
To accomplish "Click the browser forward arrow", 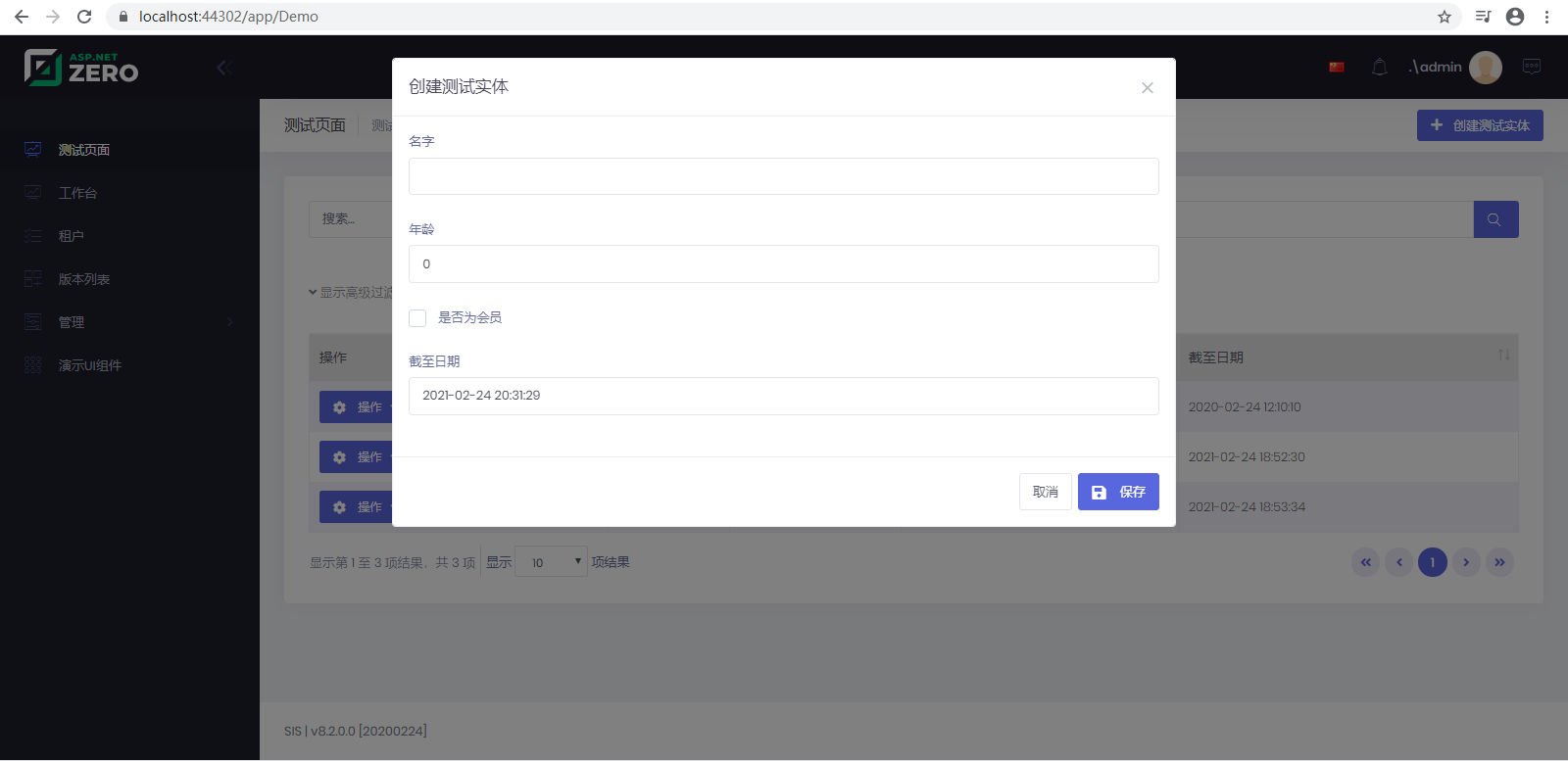I will point(53,17).
